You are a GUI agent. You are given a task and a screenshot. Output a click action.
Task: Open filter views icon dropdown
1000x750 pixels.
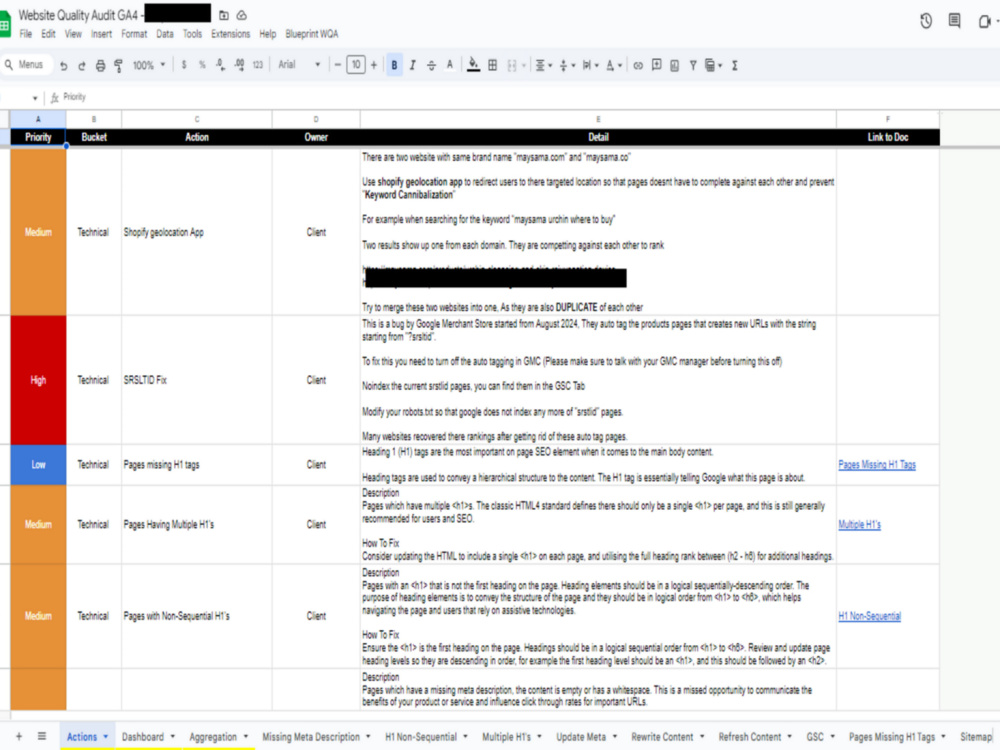pos(713,65)
